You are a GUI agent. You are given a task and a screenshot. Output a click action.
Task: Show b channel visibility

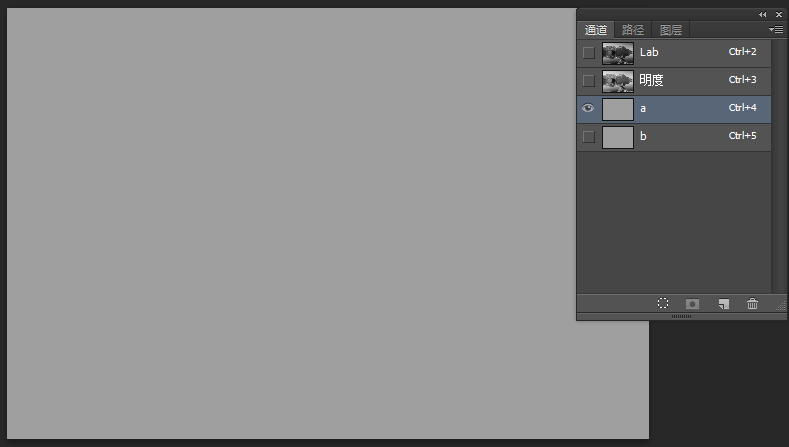click(x=588, y=136)
